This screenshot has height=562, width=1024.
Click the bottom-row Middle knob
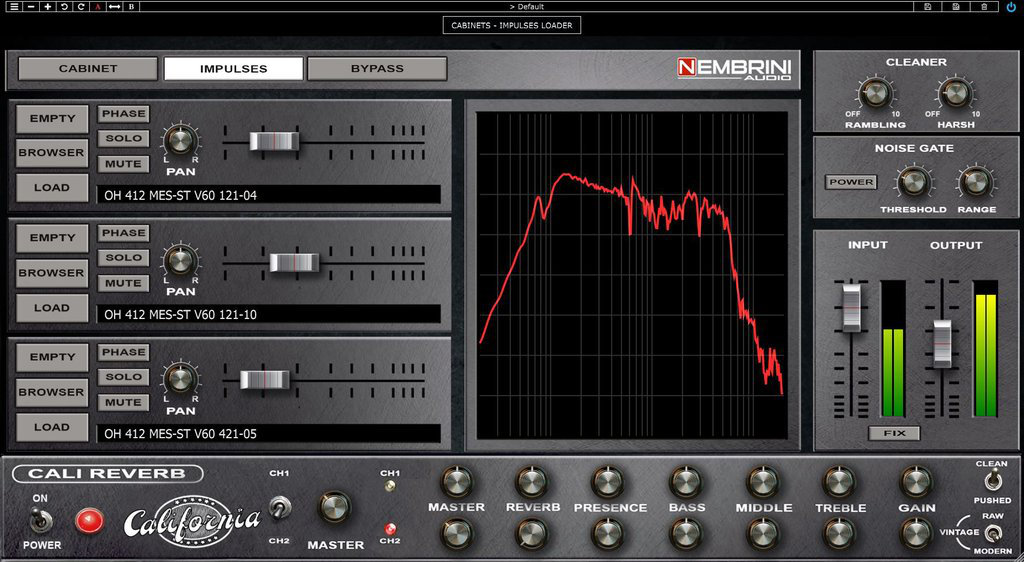[x=762, y=534]
